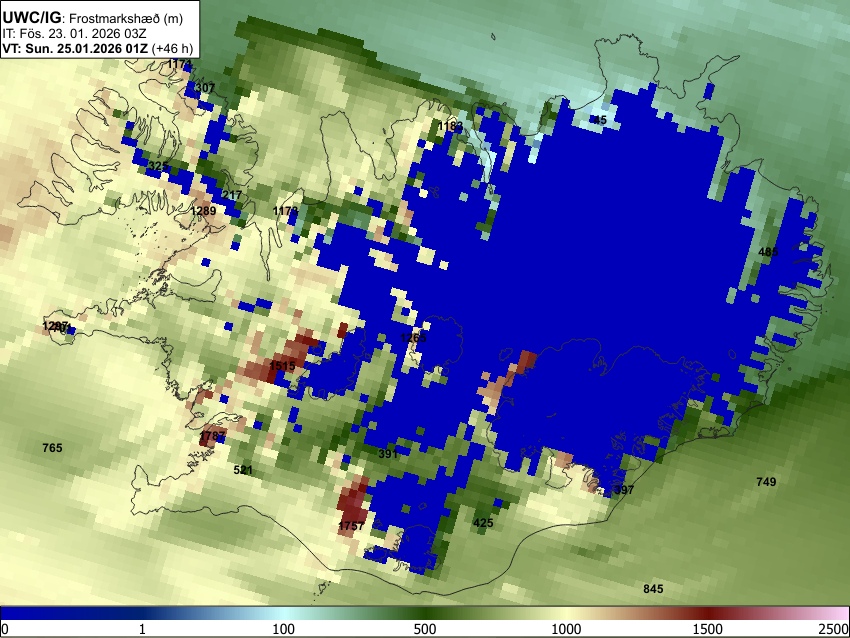This screenshot has width=850, height=638.
Task: Click the map value 1183
Action: pyautogui.click(x=450, y=126)
